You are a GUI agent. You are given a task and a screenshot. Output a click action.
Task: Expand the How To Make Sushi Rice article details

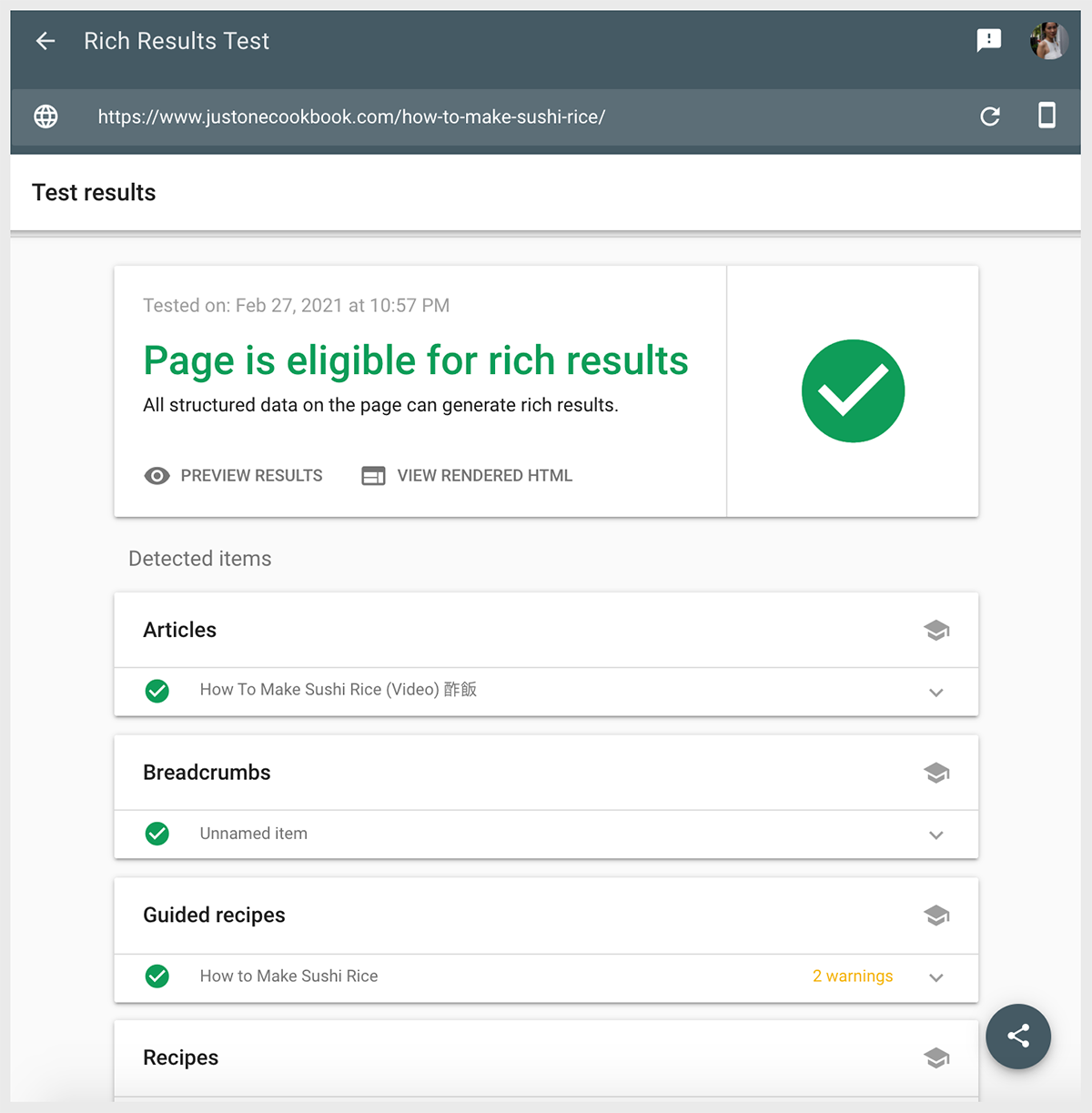tap(936, 693)
